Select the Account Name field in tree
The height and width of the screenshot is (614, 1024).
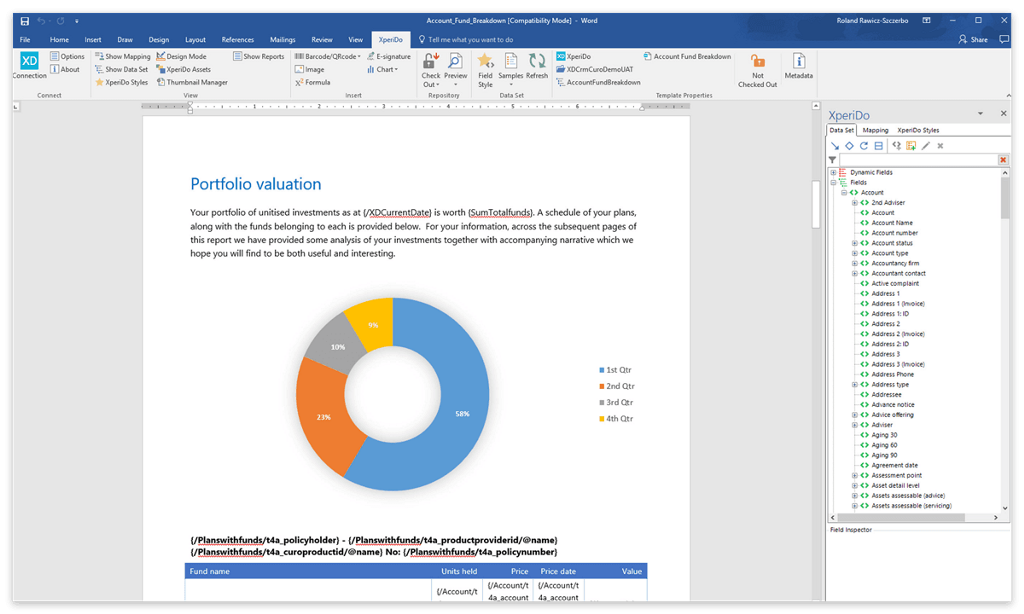tap(891, 223)
